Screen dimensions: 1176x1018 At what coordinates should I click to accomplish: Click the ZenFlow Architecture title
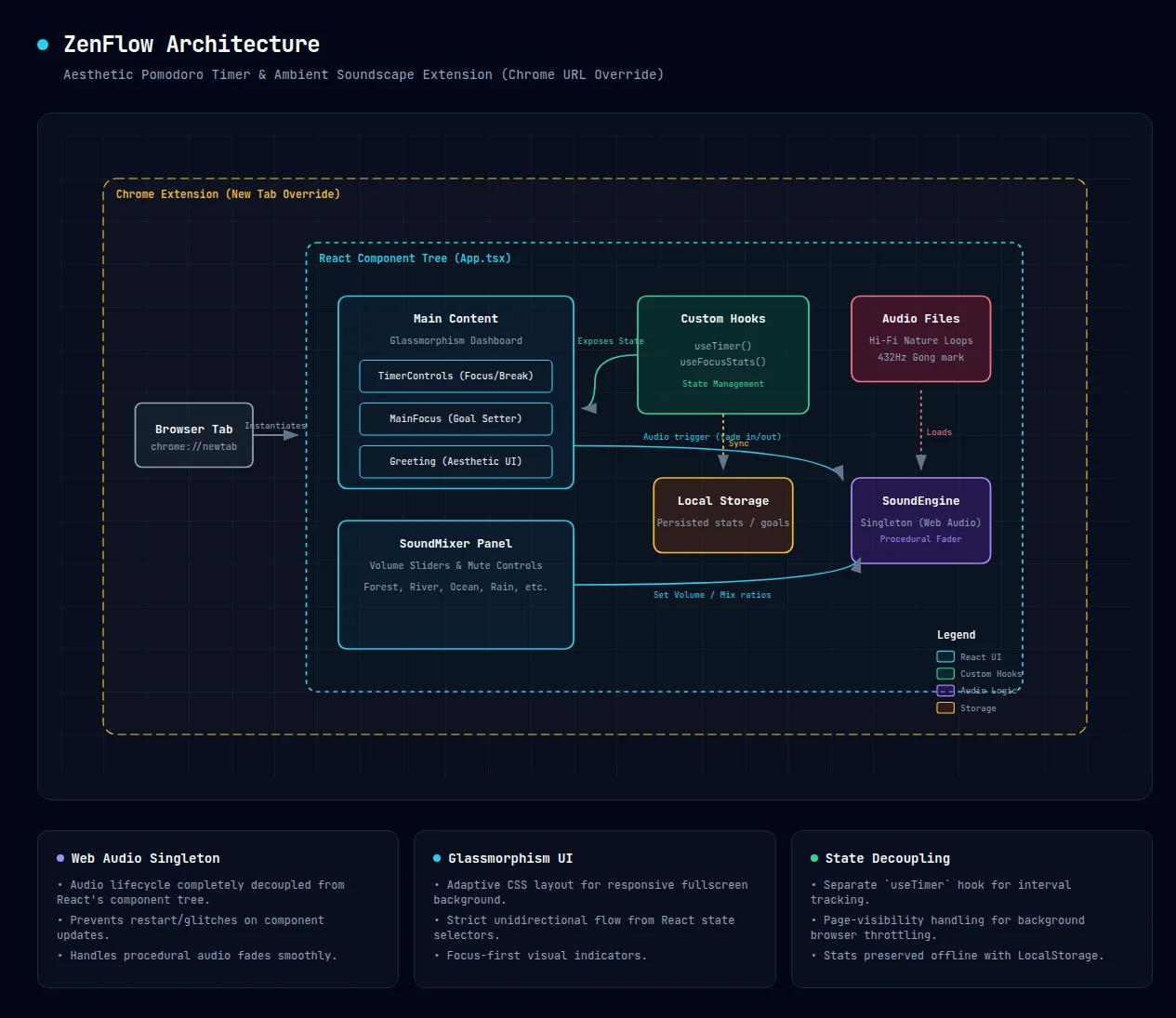192,45
